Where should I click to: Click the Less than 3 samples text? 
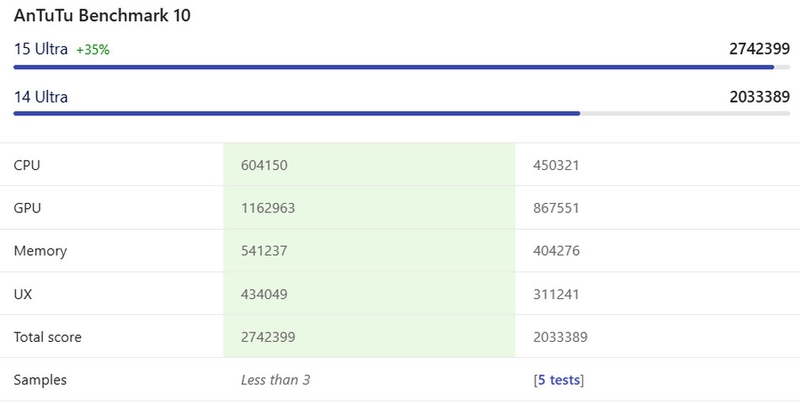coord(276,380)
